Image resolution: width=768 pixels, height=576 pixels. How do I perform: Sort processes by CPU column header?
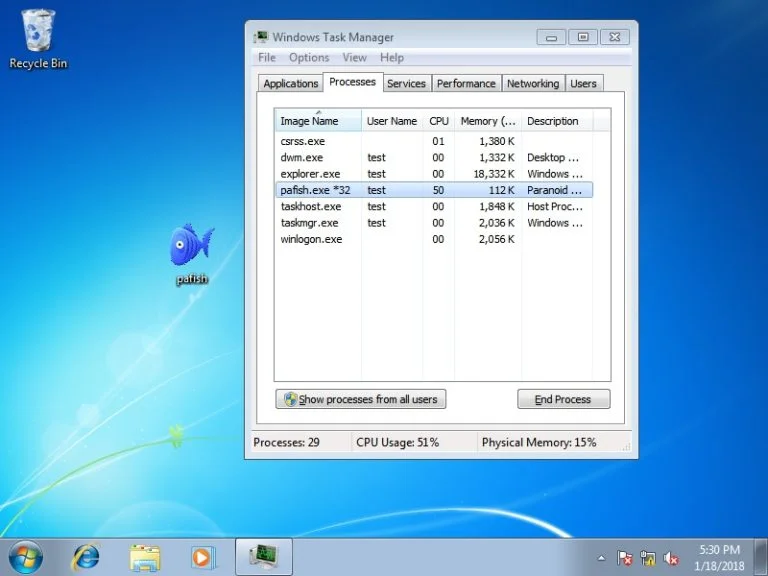pyautogui.click(x=438, y=121)
